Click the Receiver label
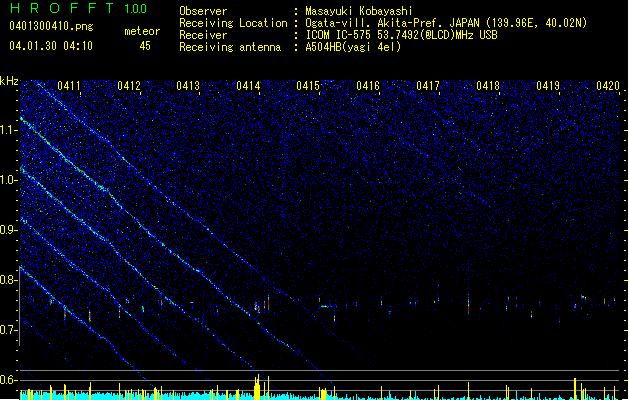The width and height of the screenshot is (629, 400). tap(203, 35)
